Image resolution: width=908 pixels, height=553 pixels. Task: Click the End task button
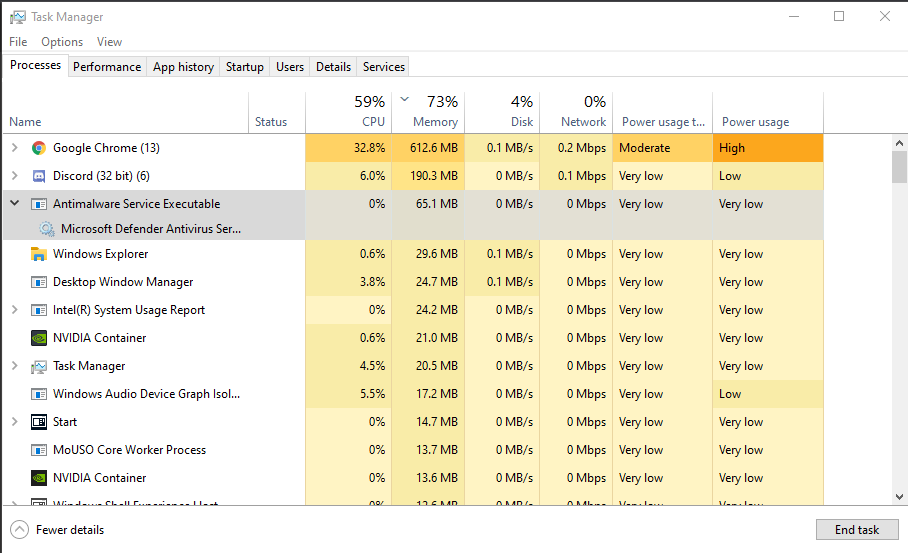[x=857, y=530]
